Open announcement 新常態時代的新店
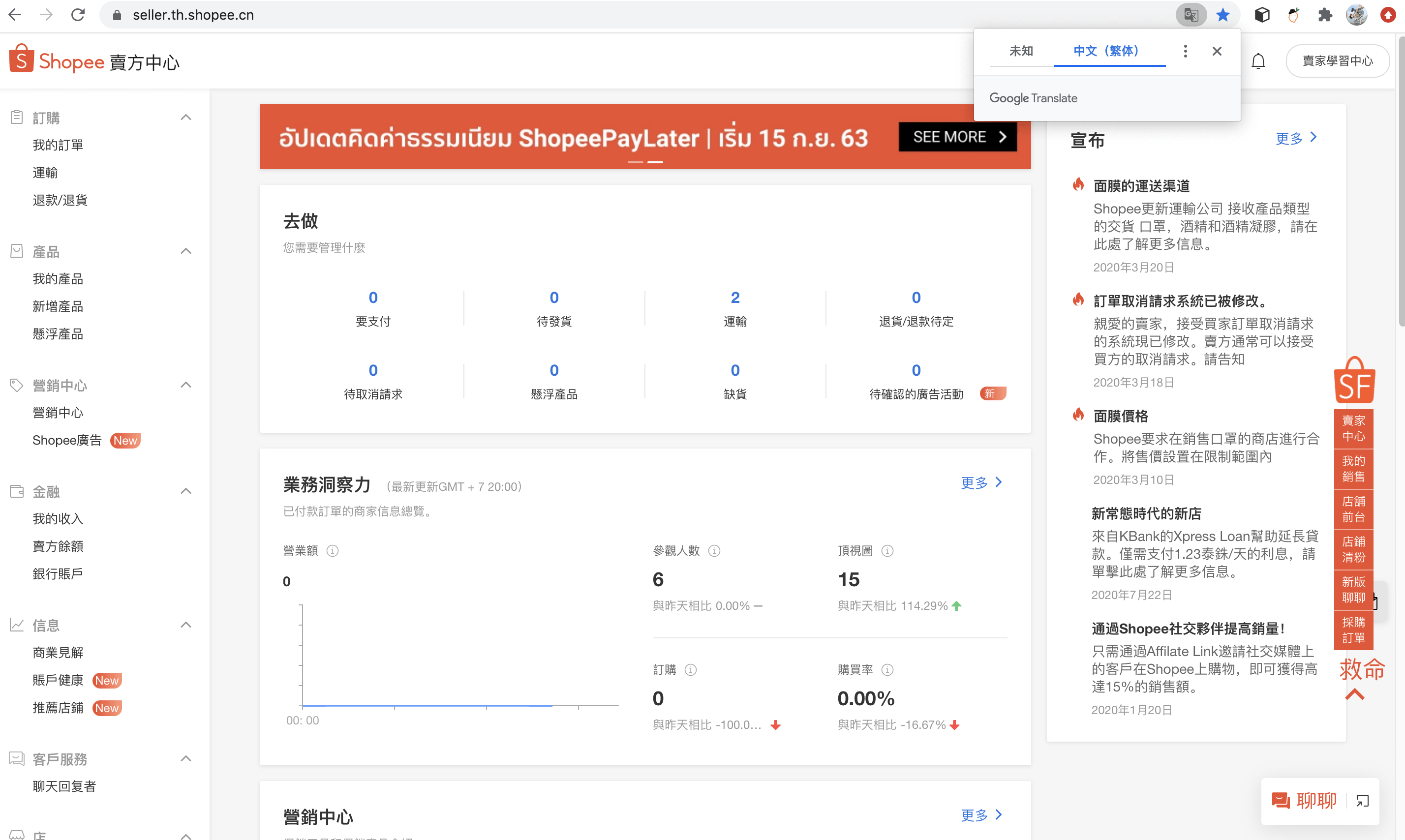 point(1146,513)
